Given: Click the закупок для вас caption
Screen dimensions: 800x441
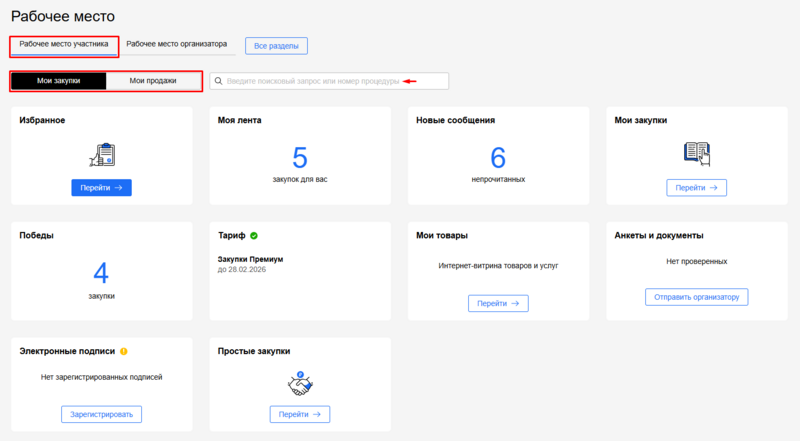Looking at the screenshot, I should pos(300,179).
